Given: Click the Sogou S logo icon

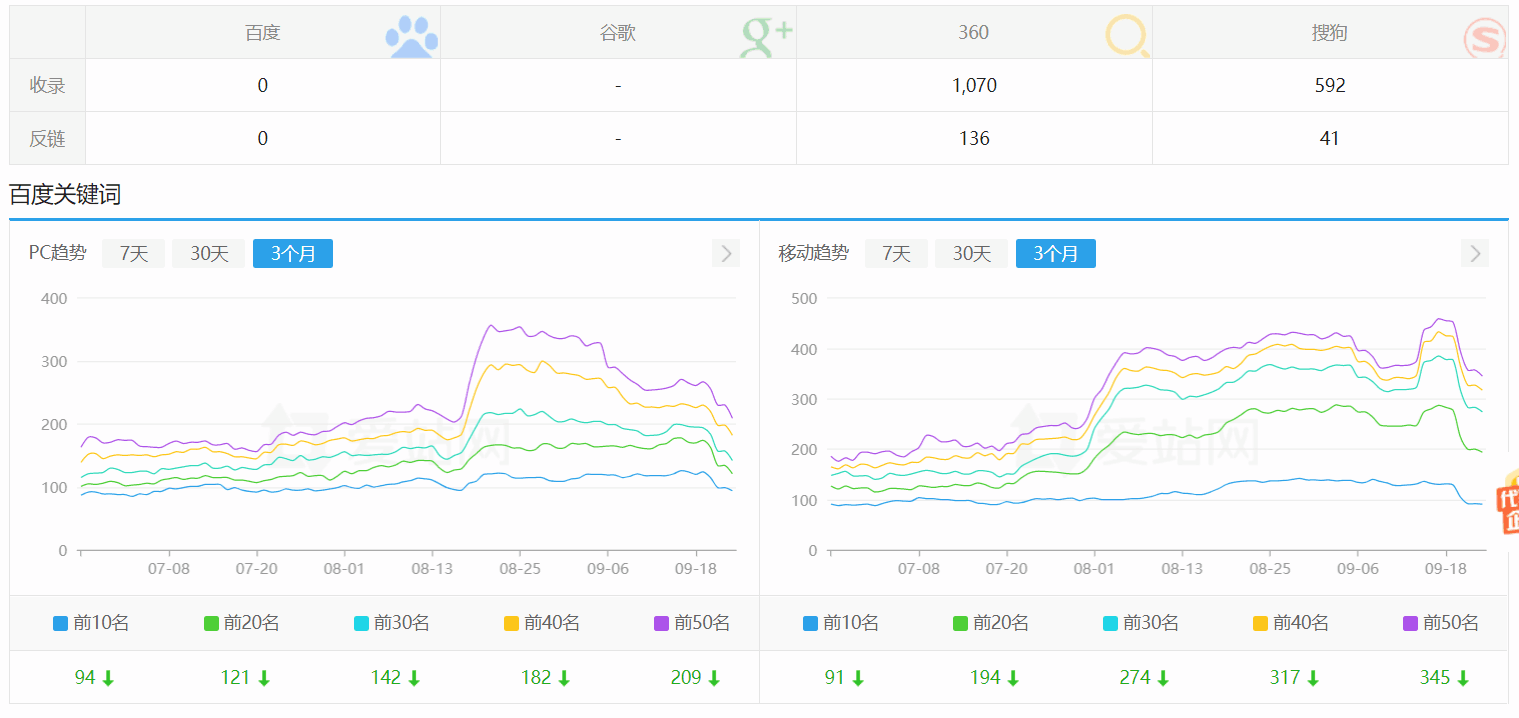Looking at the screenshot, I should pos(1484,38).
